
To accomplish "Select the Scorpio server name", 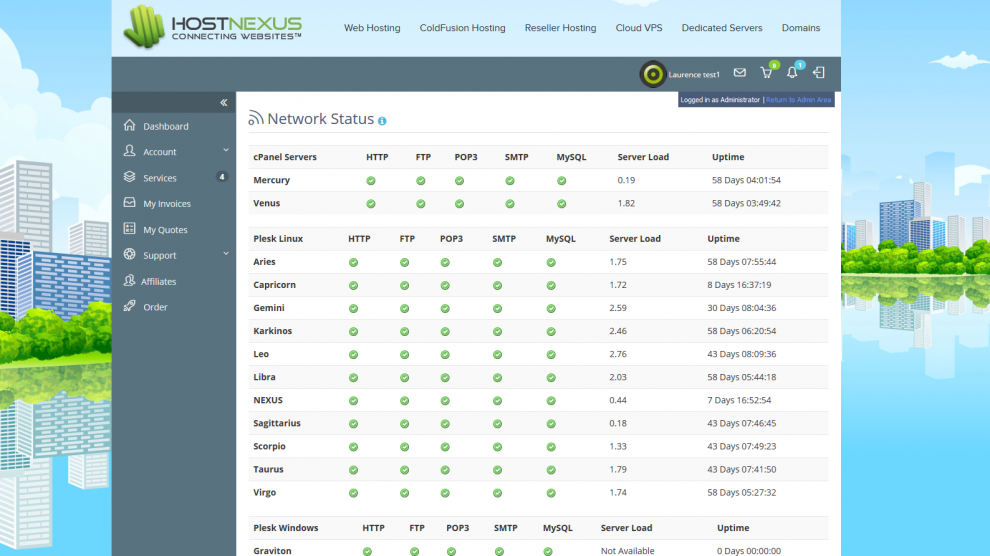I will [x=270, y=446].
